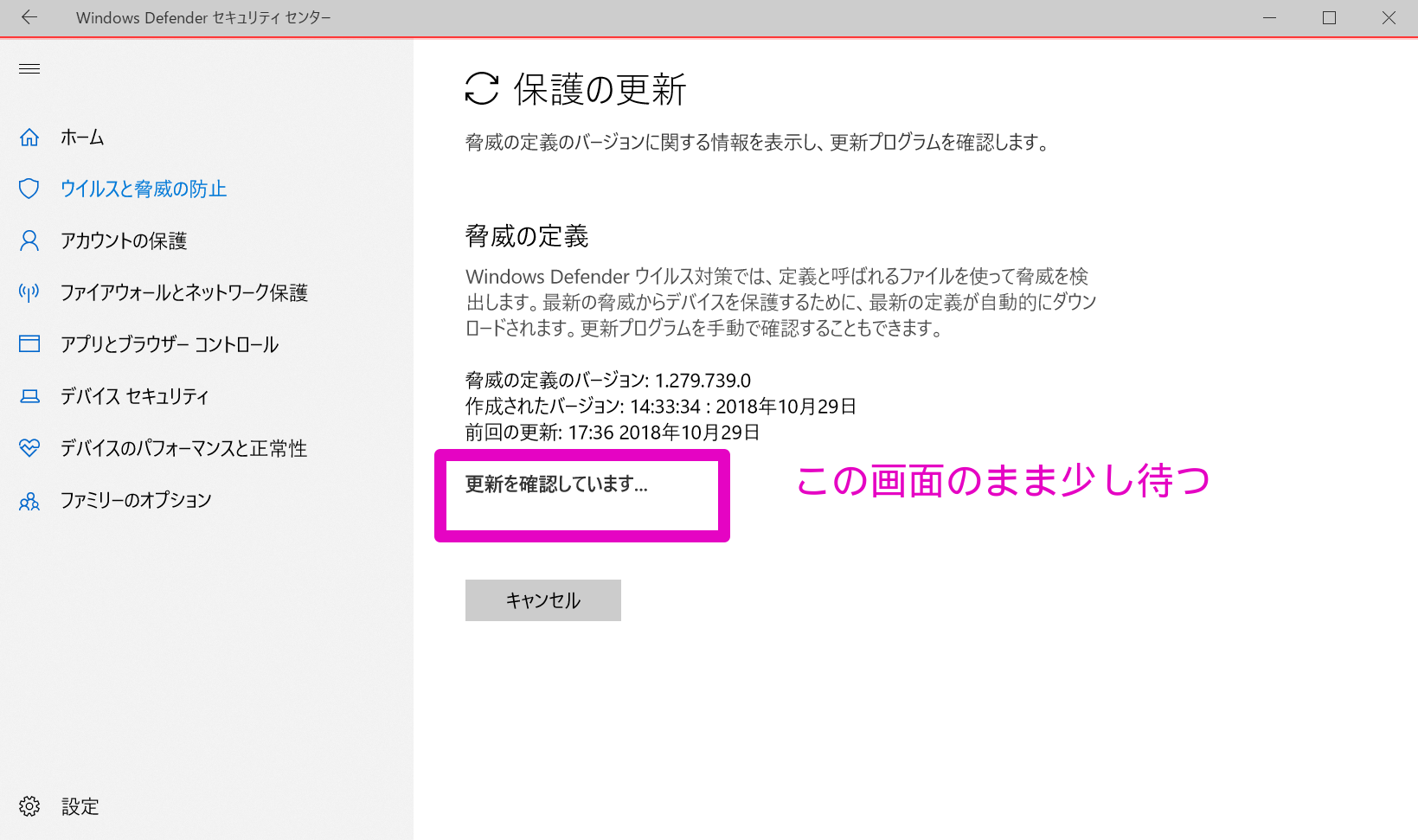Viewport: 1418px width, 840px height.
Task: Open 設定 at the bottom of sidebar
Action: pyautogui.click(x=80, y=806)
